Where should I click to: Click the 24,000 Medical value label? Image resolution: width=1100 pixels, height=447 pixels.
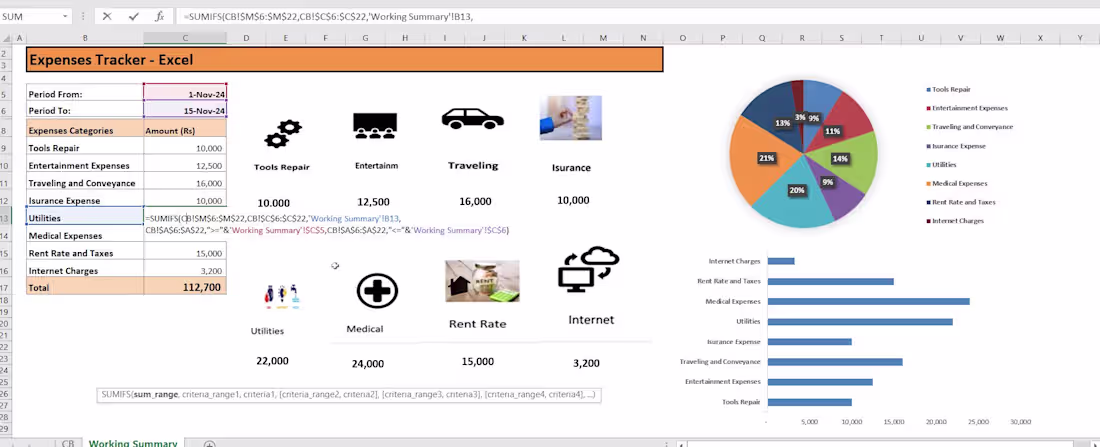pyautogui.click(x=368, y=363)
